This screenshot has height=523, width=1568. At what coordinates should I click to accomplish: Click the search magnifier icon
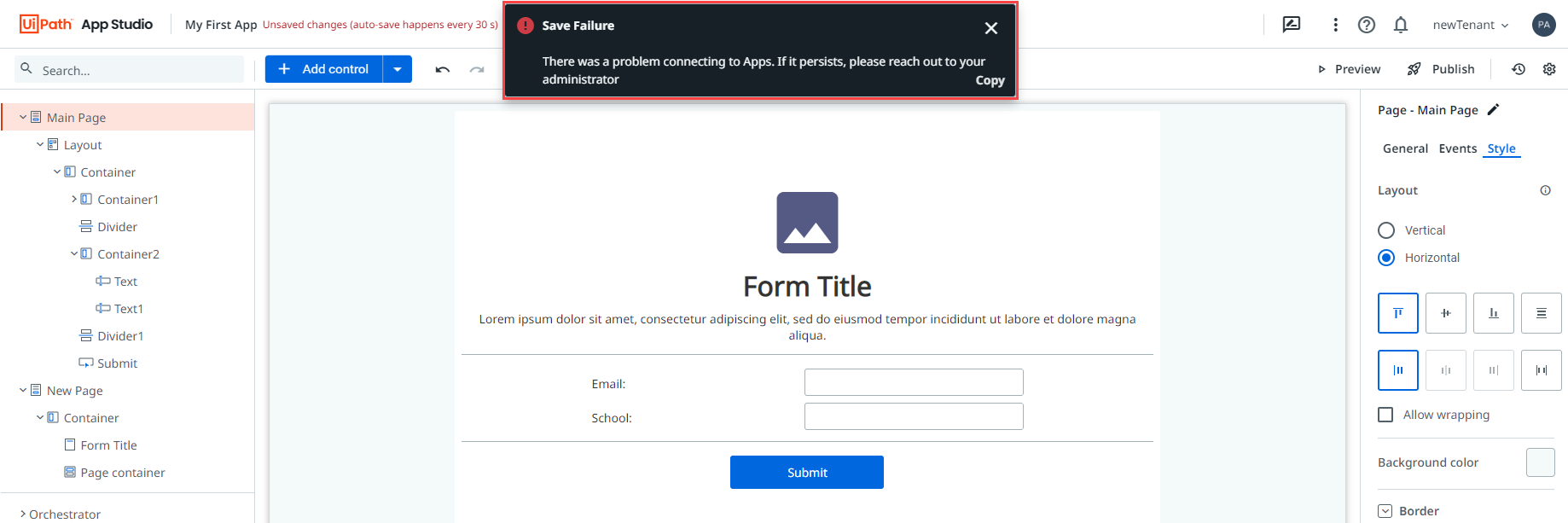coord(26,68)
